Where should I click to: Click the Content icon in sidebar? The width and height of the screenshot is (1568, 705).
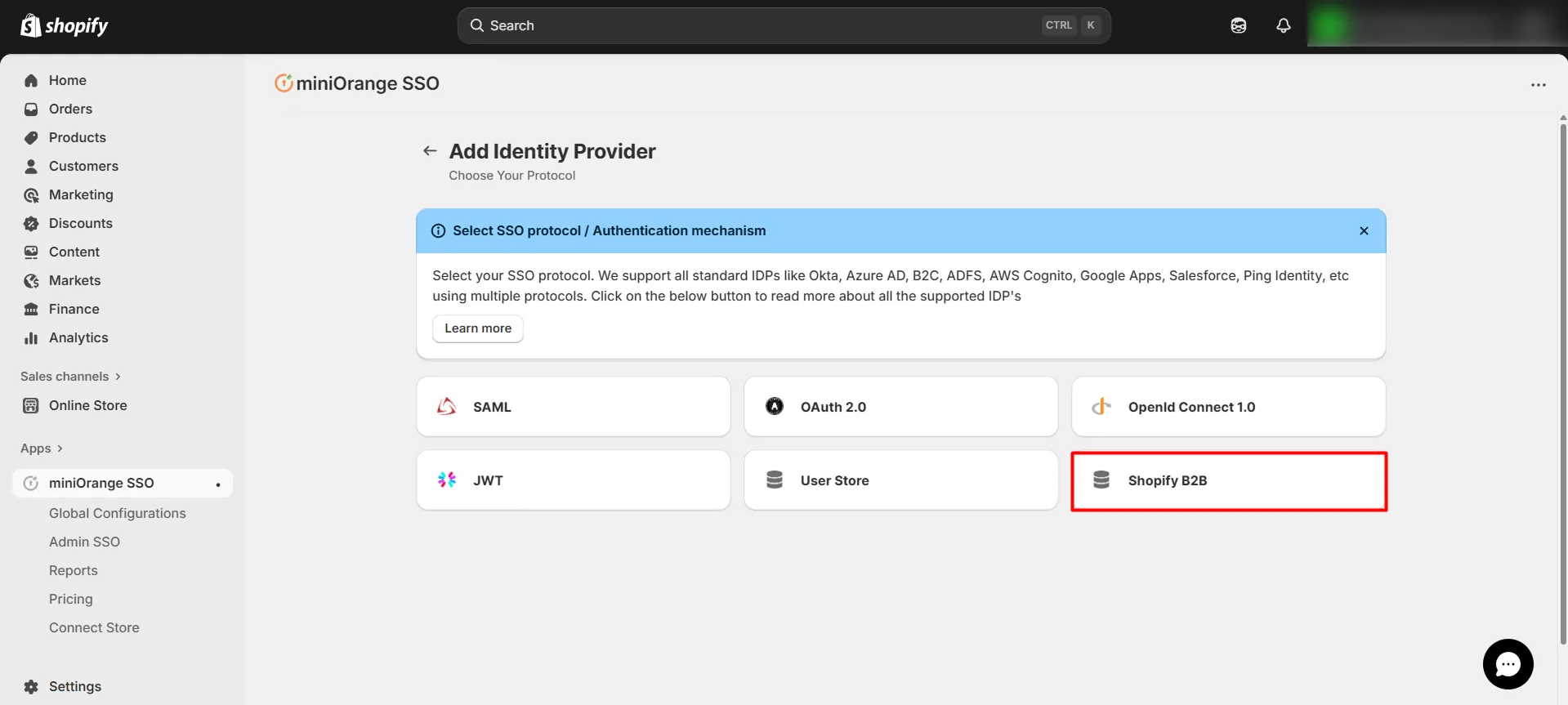point(31,252)
